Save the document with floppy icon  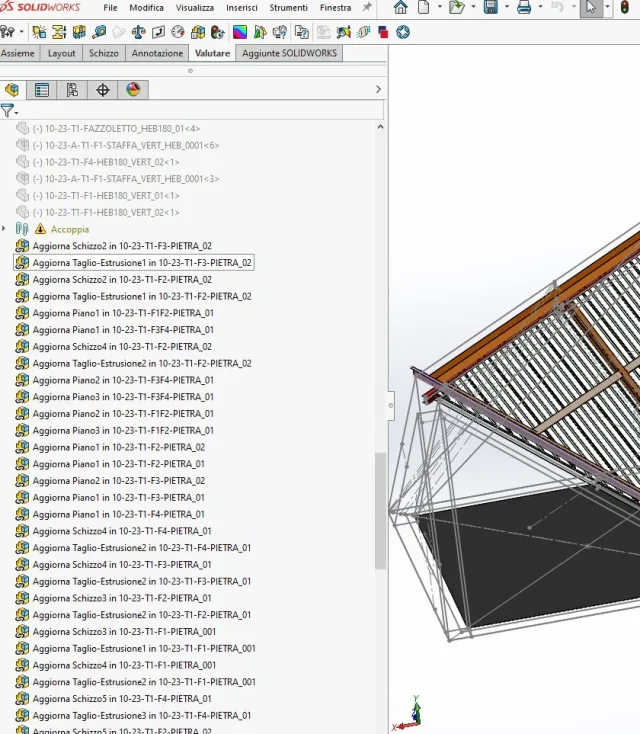[x=491, y=7]
